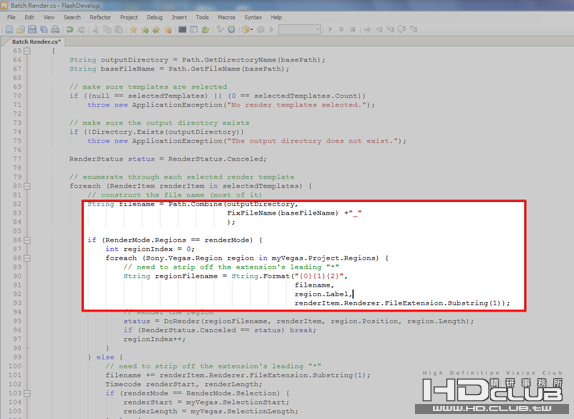Collapse the foreach fold at line 88
574x419 pixels.
[x=27, y=258]
